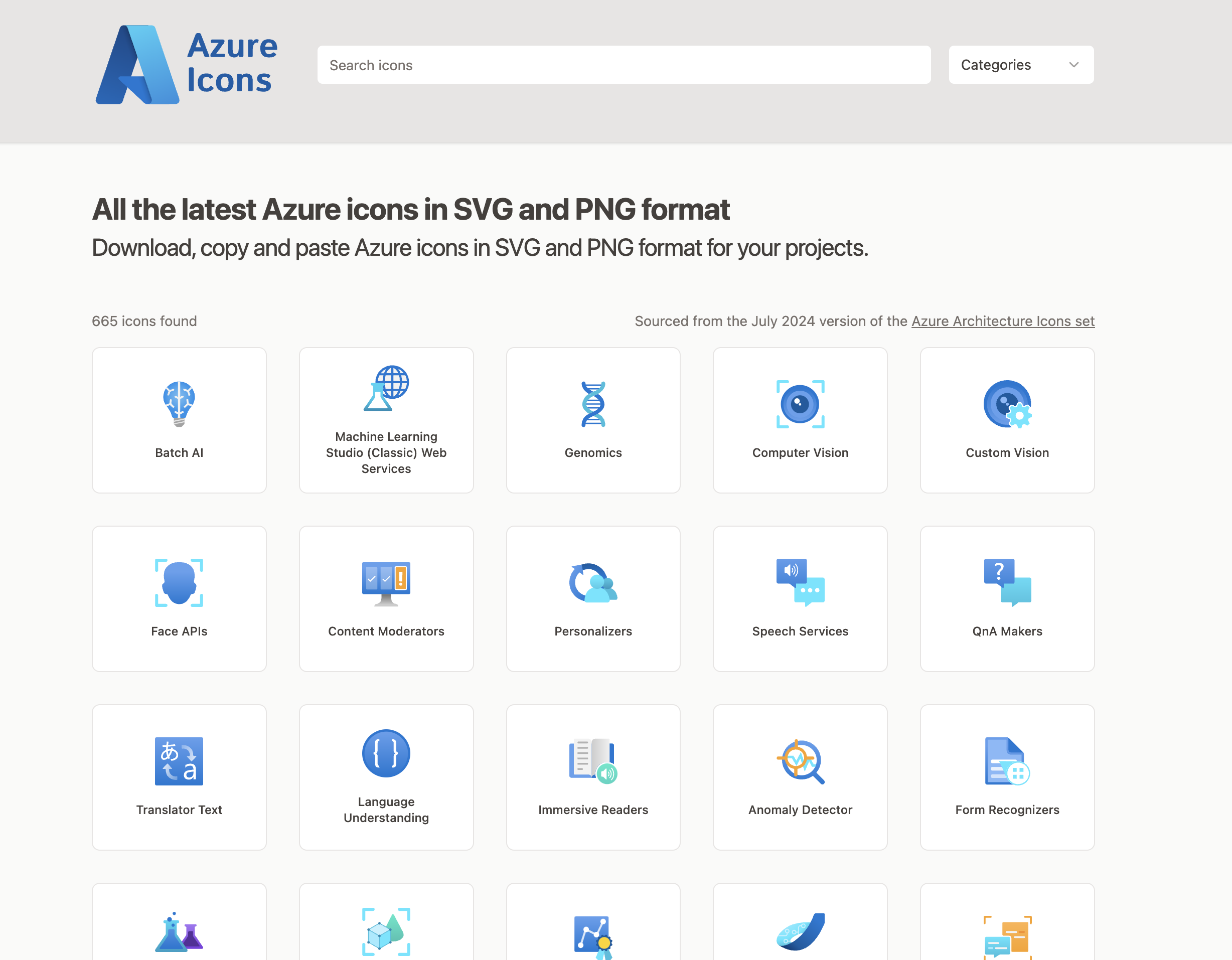Select the Form Recognizers document icon
This screenshot has width=1232, height=960.
pyautogui.click(x=1007, y=761)
